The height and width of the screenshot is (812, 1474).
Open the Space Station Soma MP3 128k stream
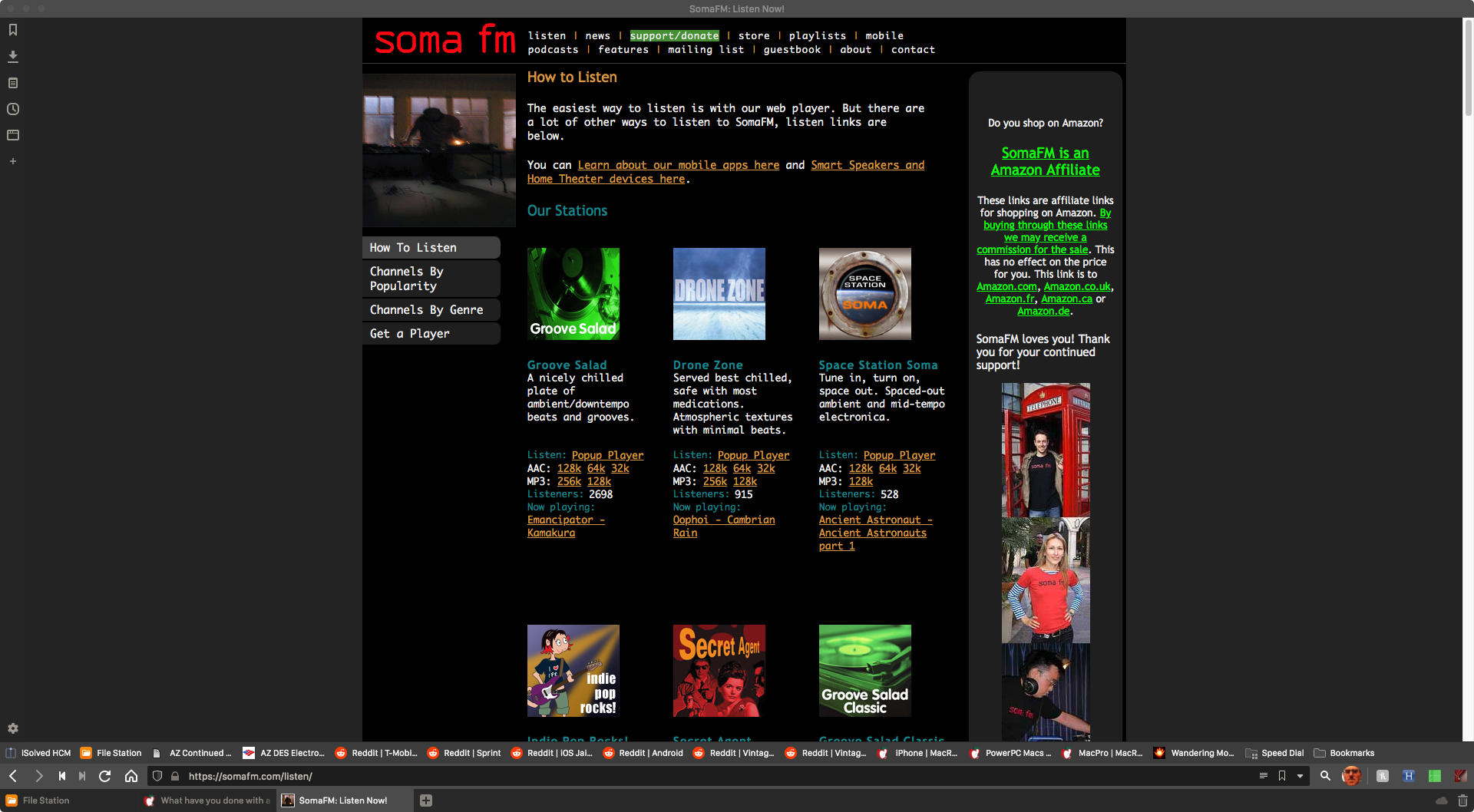coord(861,481)
